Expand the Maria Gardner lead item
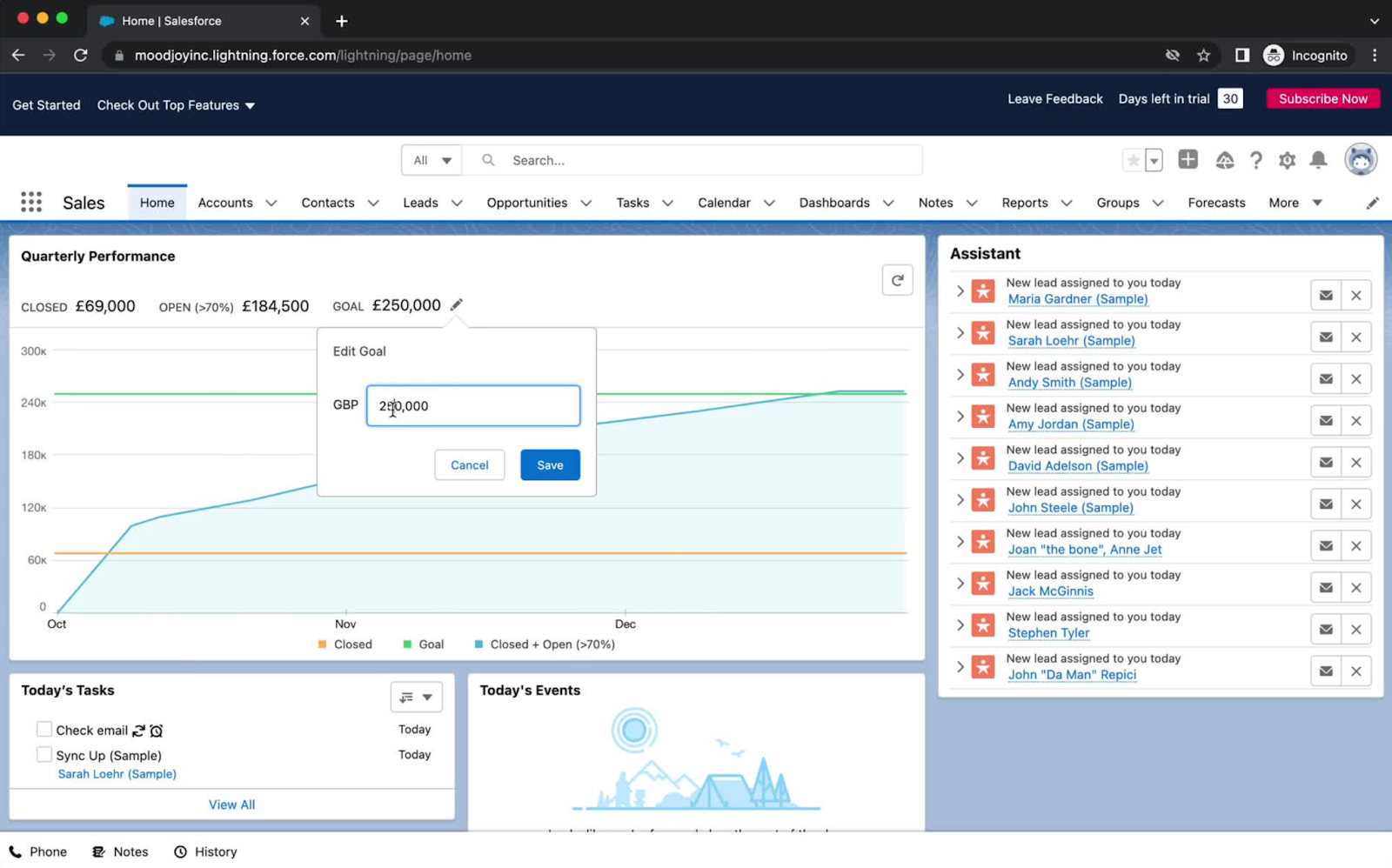Image resolution: width=1392 pixels, height=868 pixels. [960, 290]
